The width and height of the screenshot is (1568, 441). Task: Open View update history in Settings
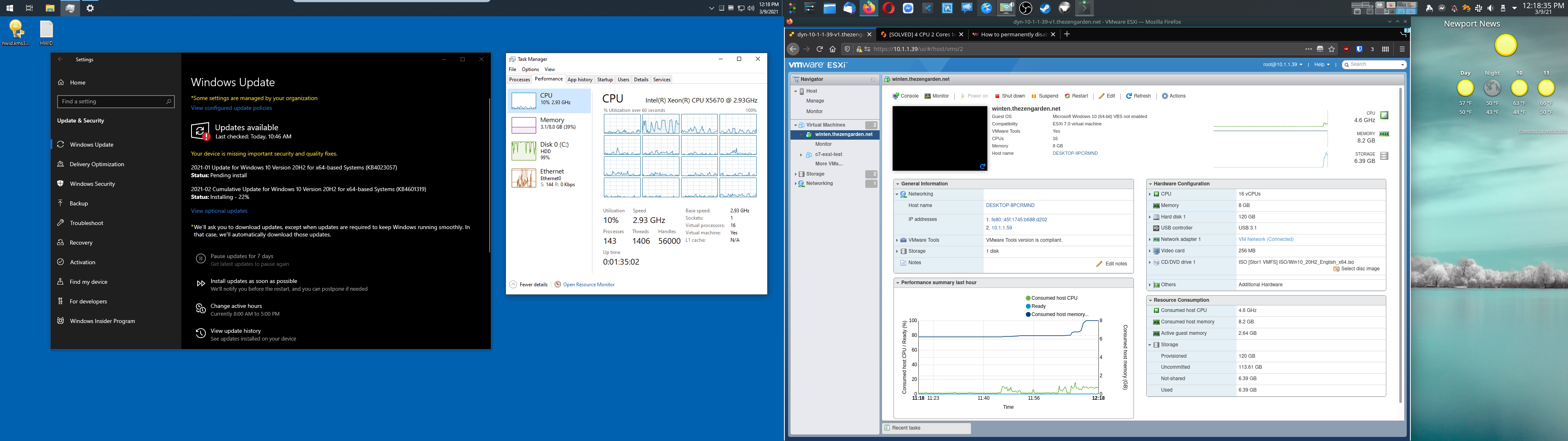click(x=246, y=334)
